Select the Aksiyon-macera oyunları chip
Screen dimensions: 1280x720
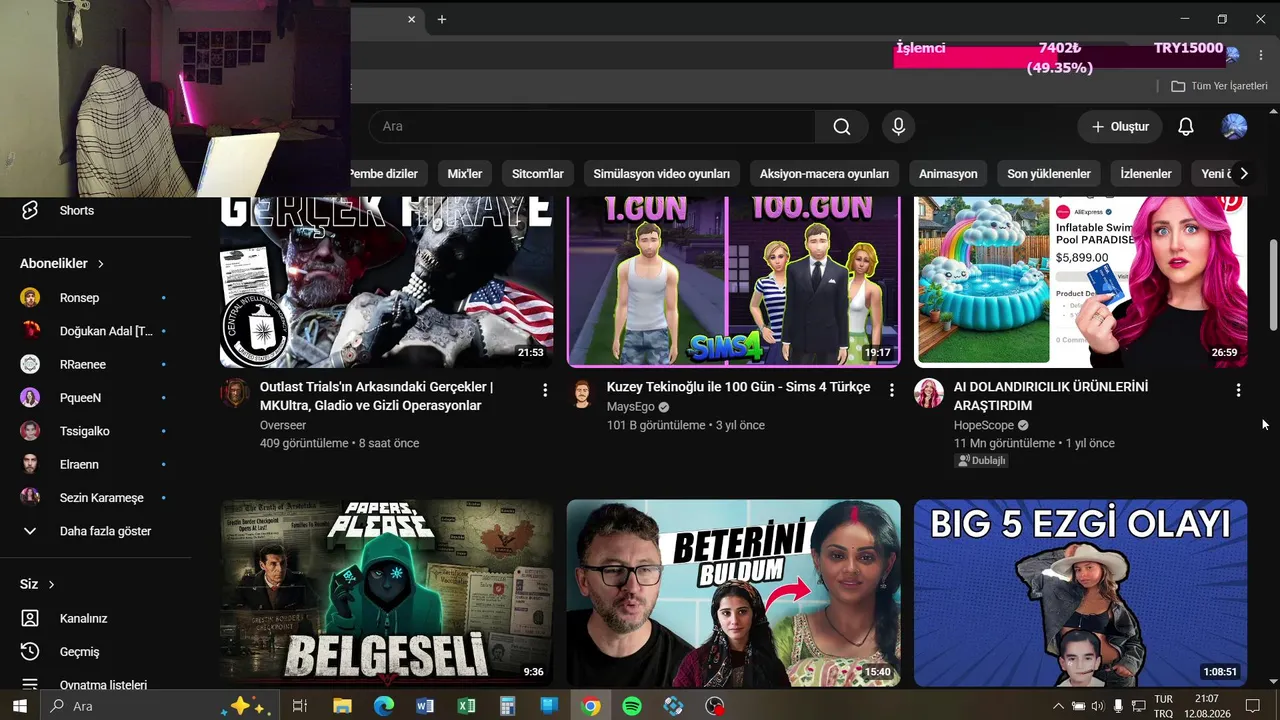824,174
